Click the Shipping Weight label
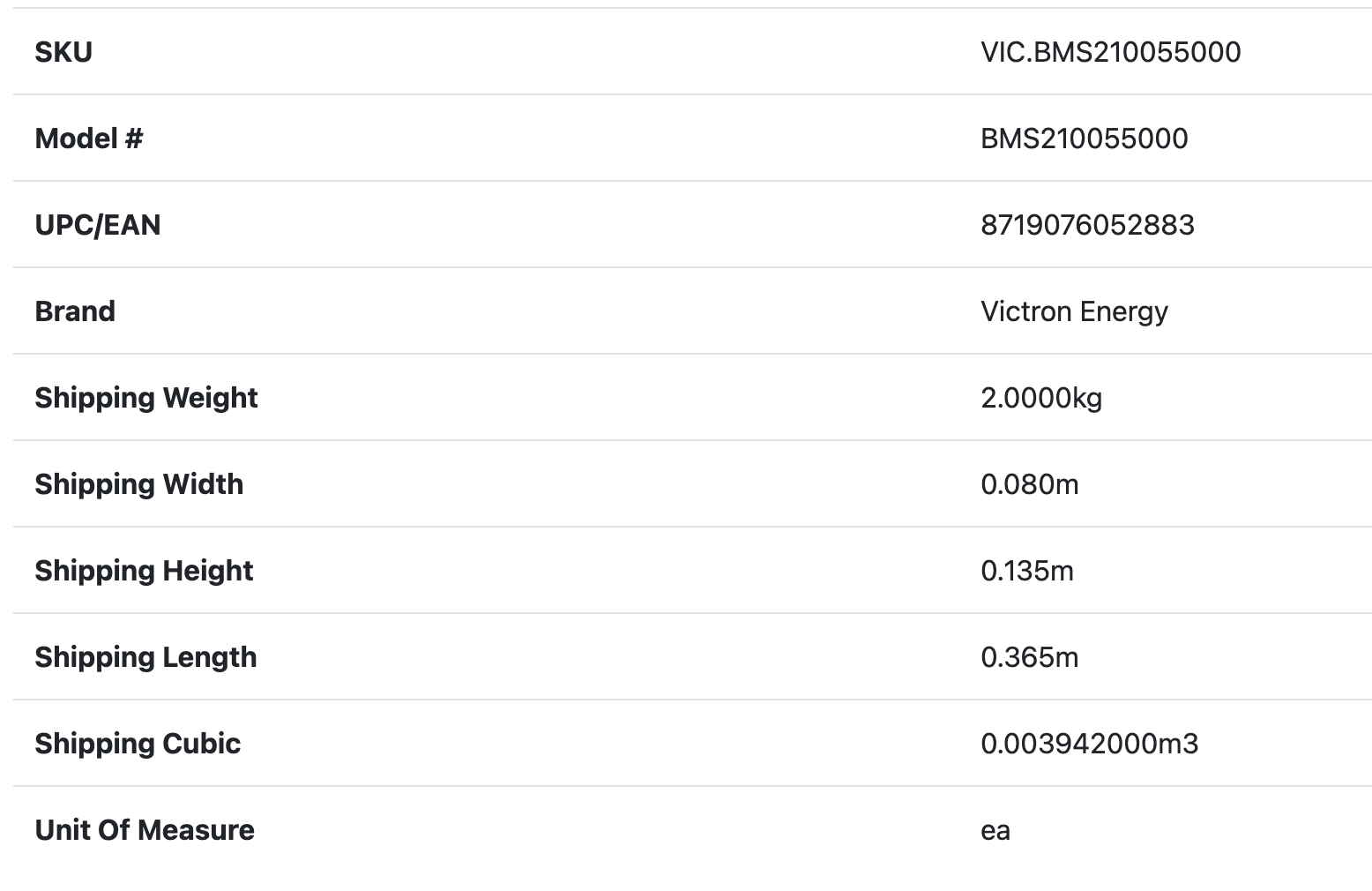 [145, 398]
